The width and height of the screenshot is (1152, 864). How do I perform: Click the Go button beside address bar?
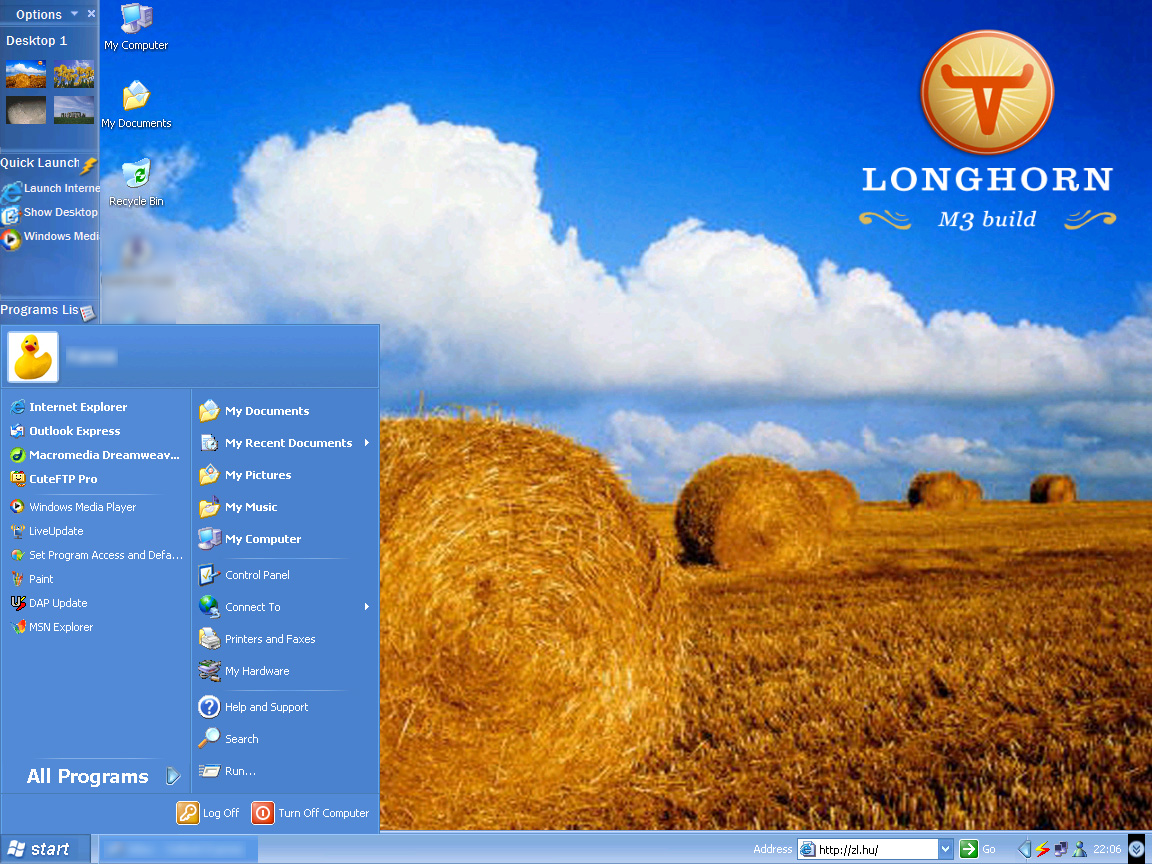978,849
